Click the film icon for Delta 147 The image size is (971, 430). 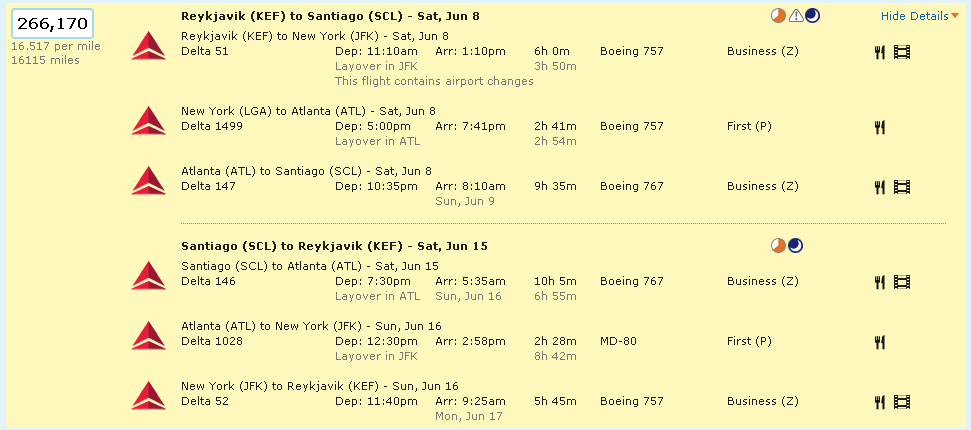point(901,186)
